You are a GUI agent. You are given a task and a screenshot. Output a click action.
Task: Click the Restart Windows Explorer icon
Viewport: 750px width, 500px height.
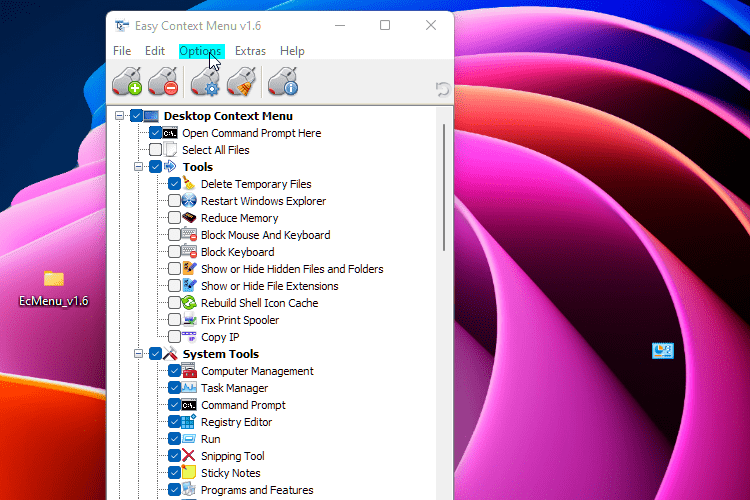coord(189,200)
